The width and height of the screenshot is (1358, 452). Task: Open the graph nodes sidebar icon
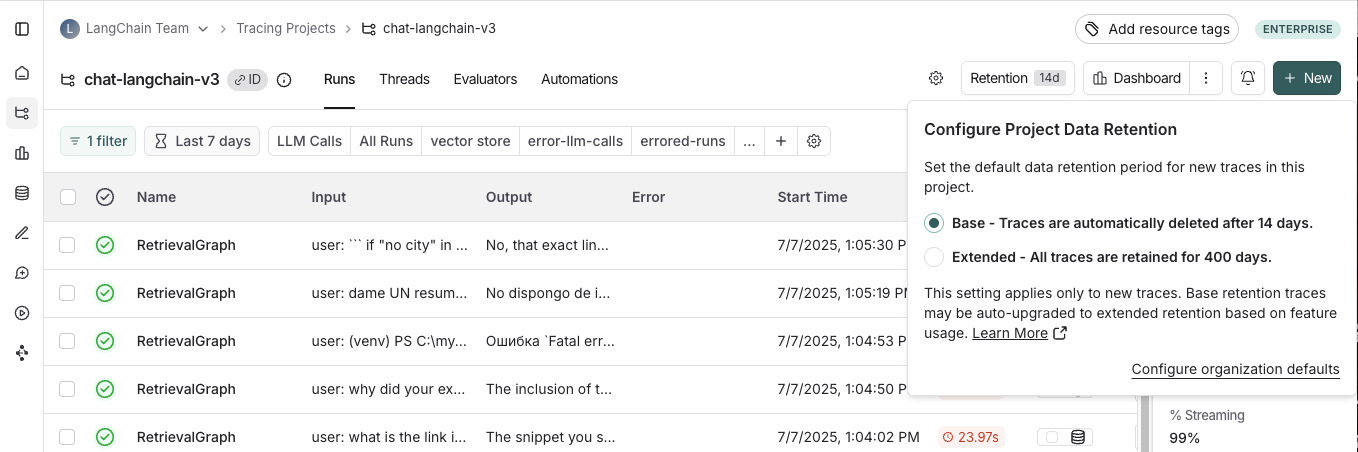click(x=22, y=353)
